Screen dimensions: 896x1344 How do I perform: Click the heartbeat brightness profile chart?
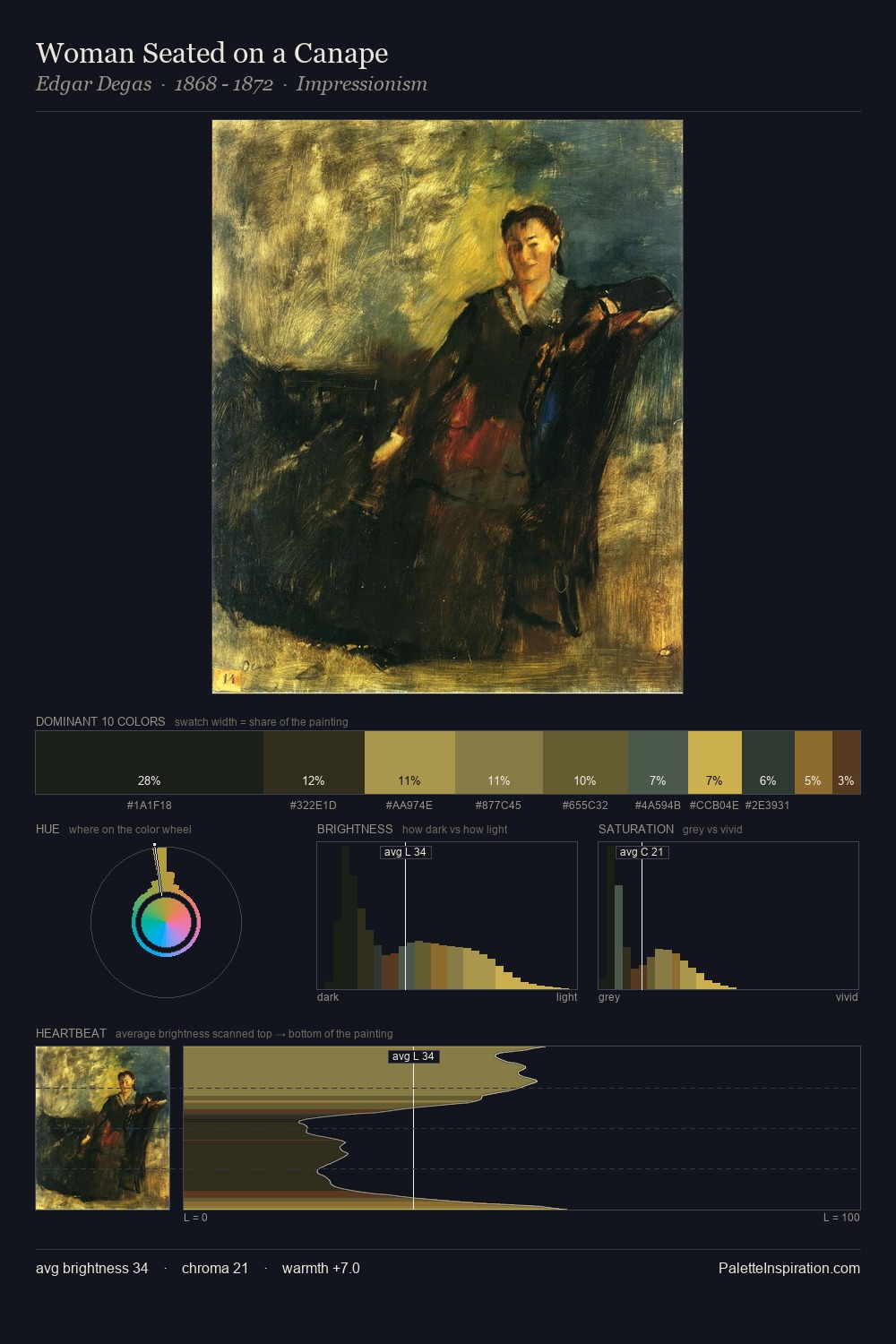521,1128
